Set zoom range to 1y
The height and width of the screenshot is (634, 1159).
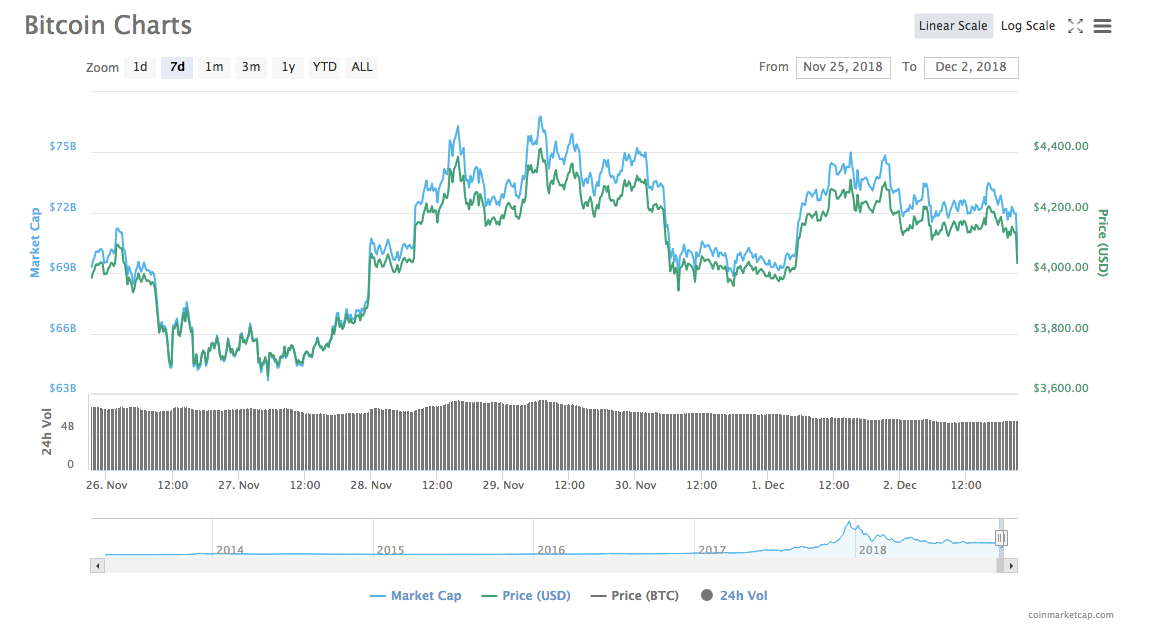(x=288, y=67)
